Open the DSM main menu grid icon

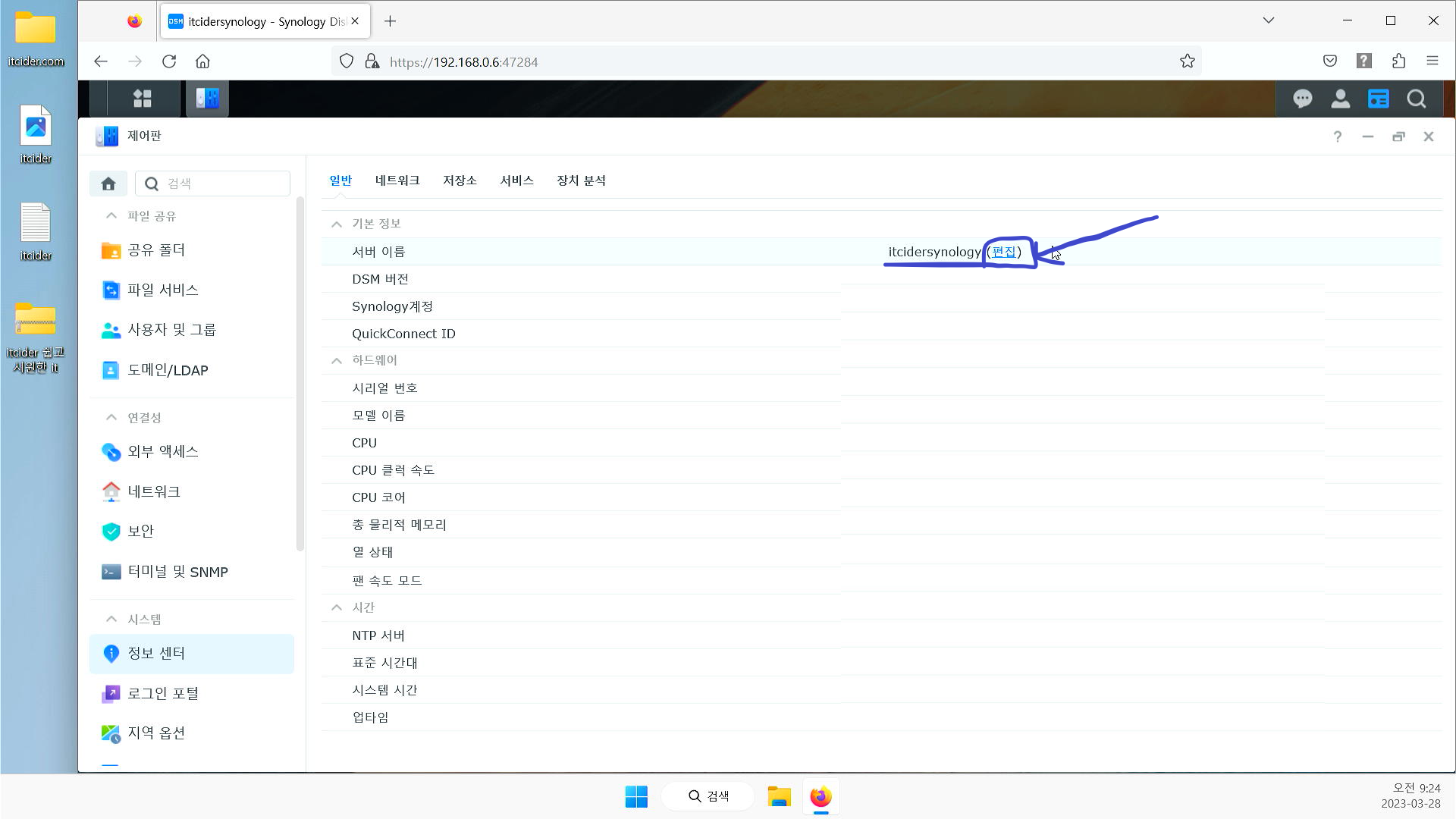tap(143, 99)
